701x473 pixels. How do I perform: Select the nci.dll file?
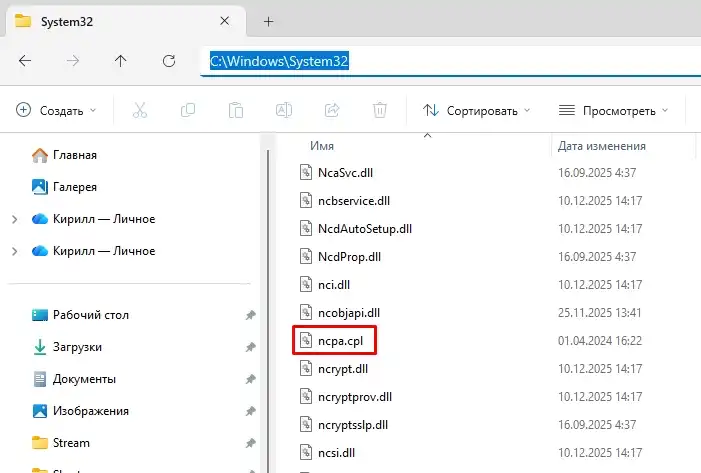click(x=334, y=285)
